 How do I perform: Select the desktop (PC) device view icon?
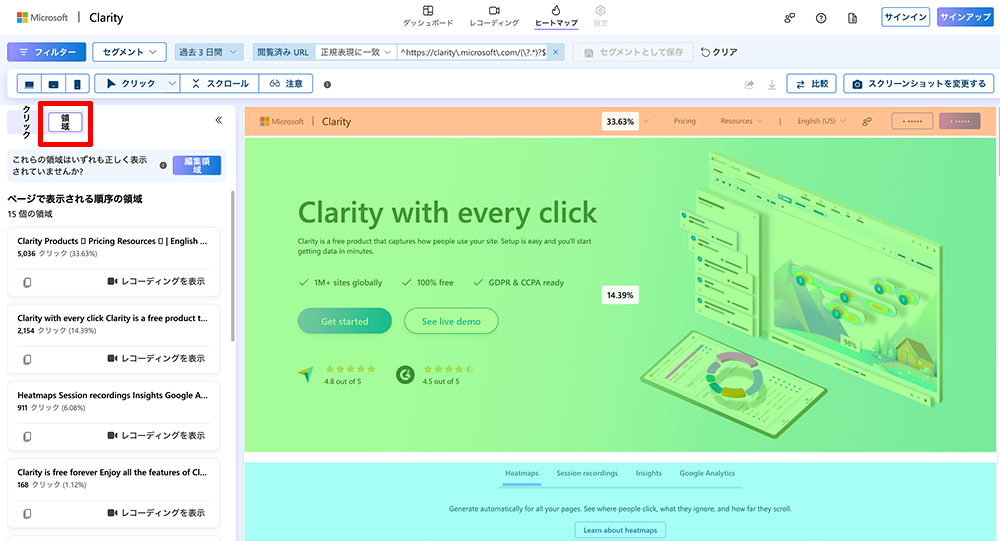(29, 84)
